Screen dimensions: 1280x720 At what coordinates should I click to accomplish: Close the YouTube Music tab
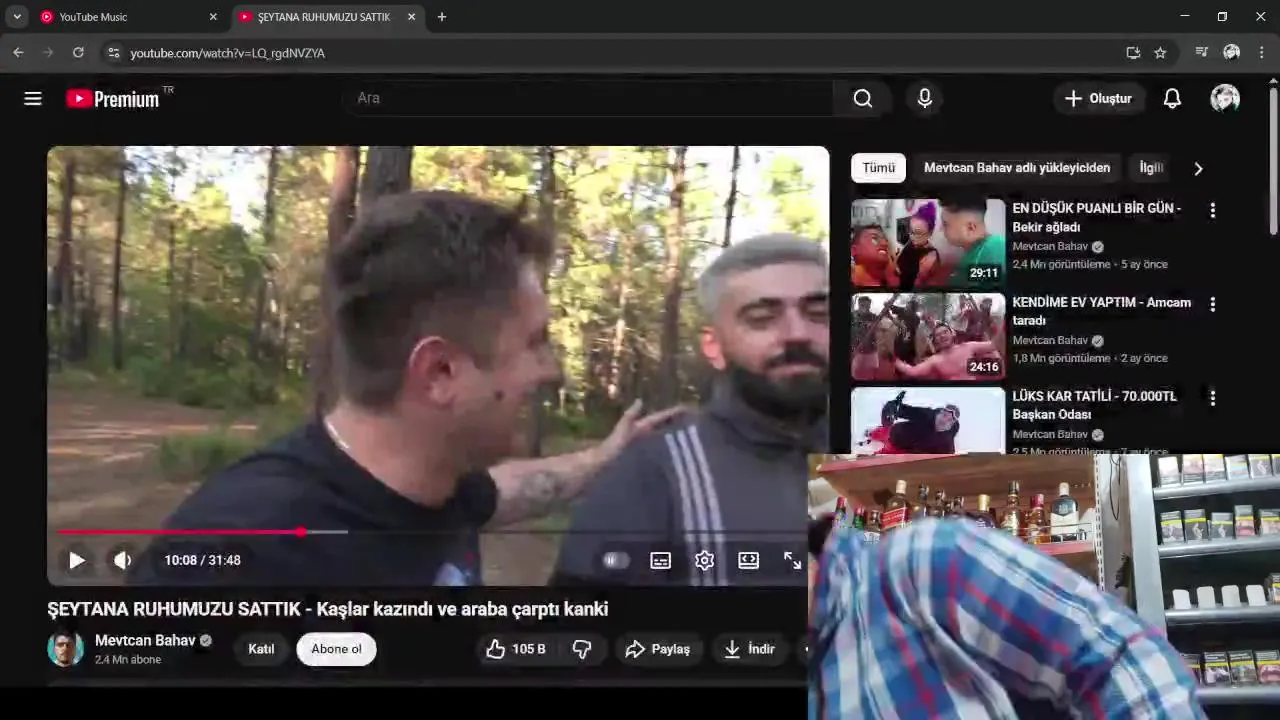tap(213, 17)
